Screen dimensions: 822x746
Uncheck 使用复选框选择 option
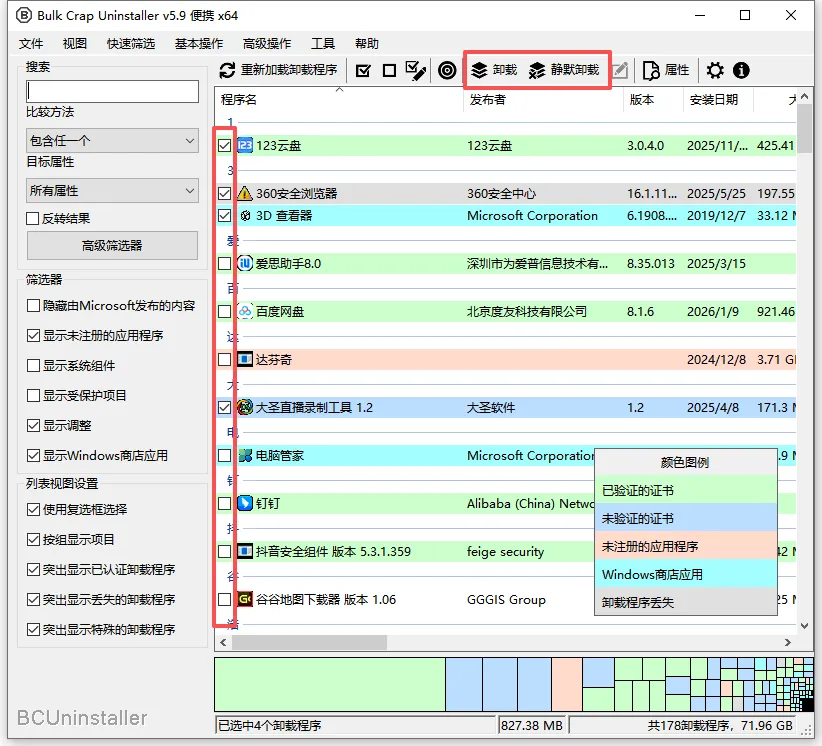33,510
